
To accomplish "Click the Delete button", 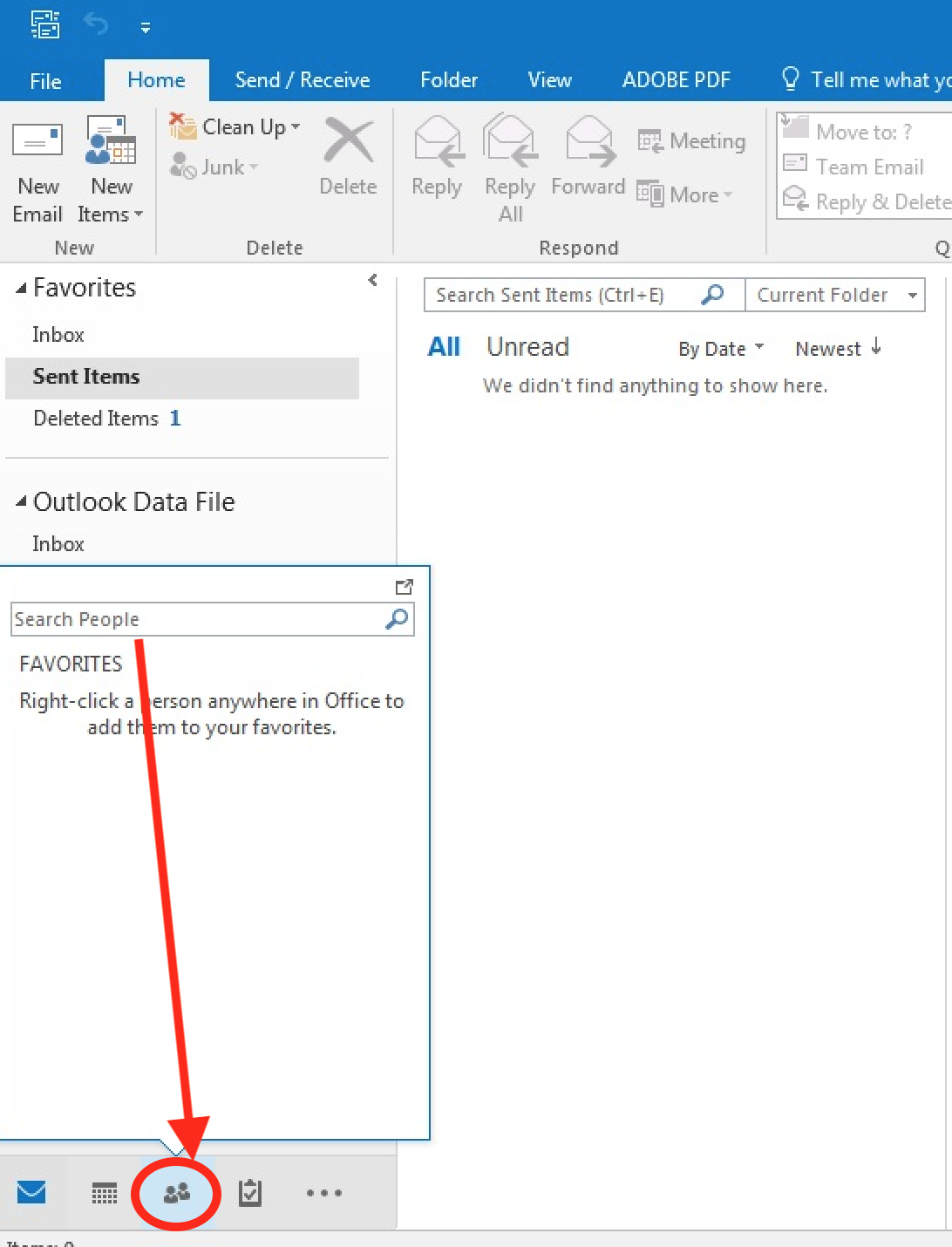I will pos(348,159).
